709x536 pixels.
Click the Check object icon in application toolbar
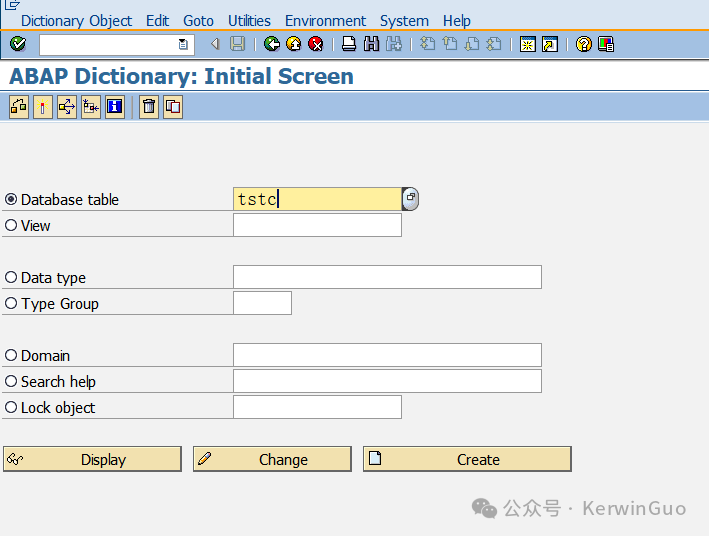[19, 107]
